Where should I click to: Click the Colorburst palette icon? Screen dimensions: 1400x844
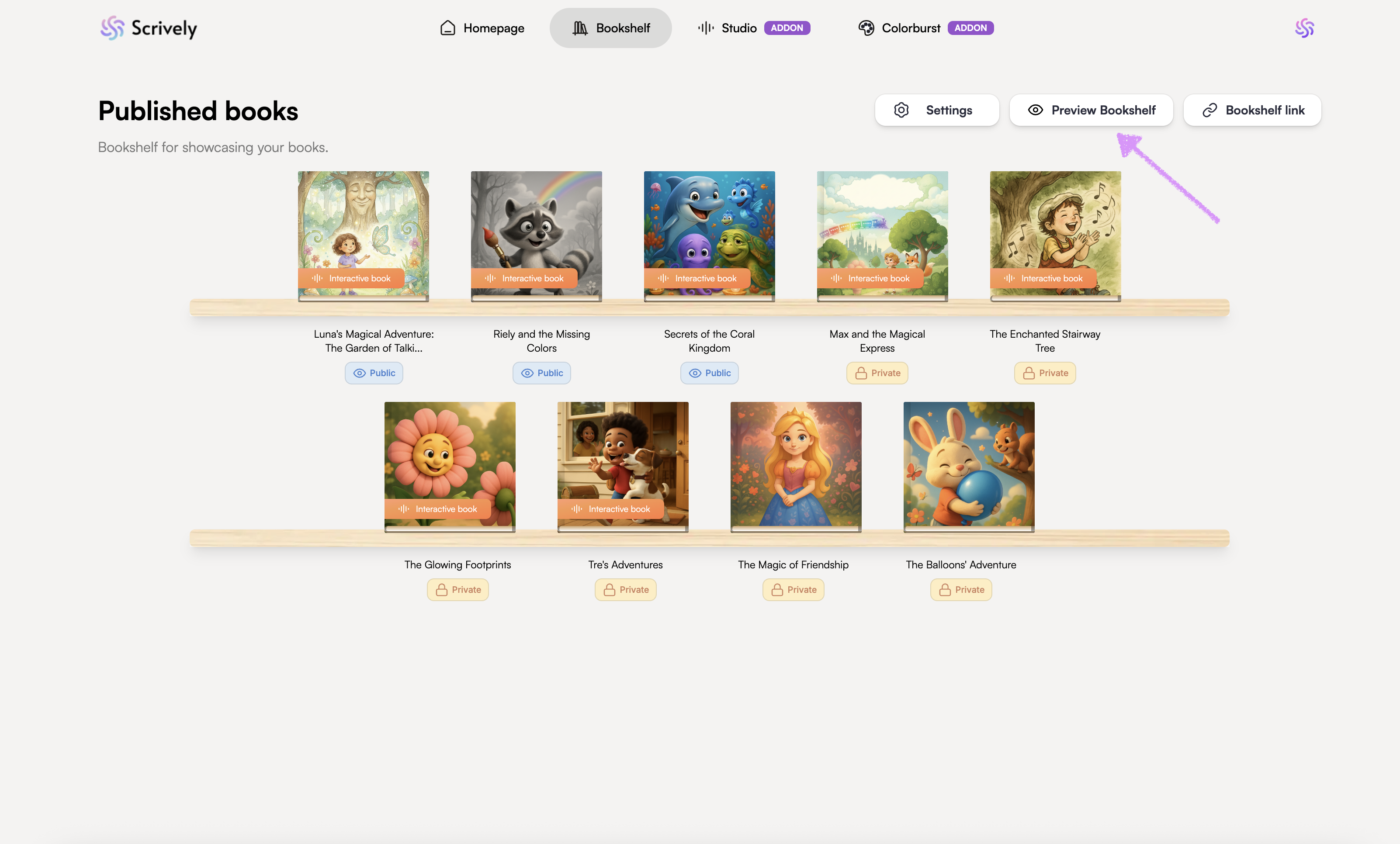[x=866, y=28]
